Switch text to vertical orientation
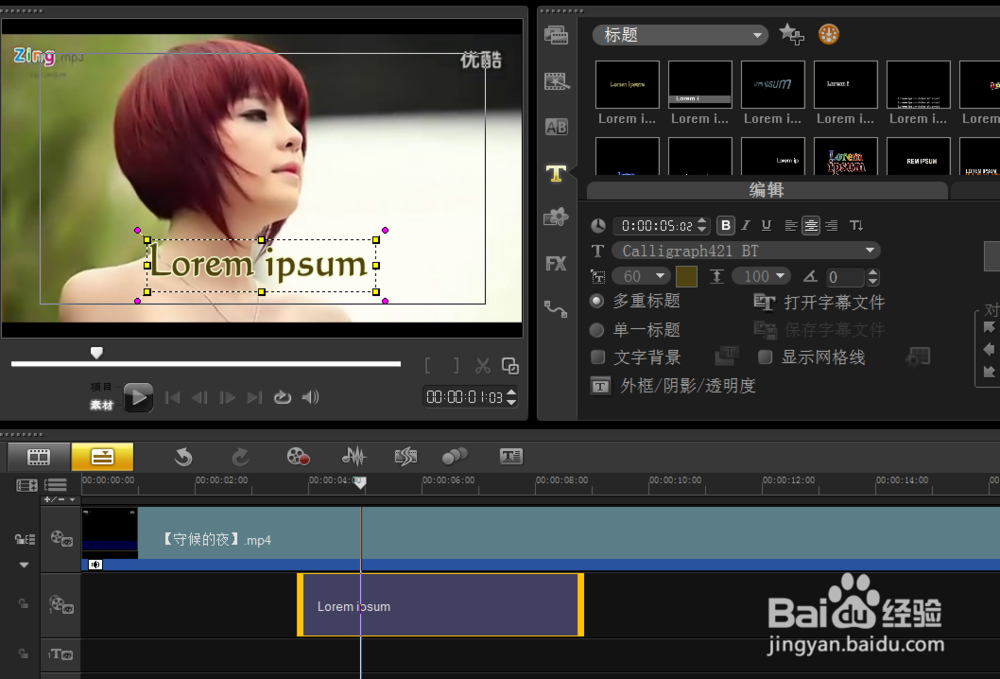The height and width of the screenshot is (679, 1000). pyautogui.click(x=857, y=226)
